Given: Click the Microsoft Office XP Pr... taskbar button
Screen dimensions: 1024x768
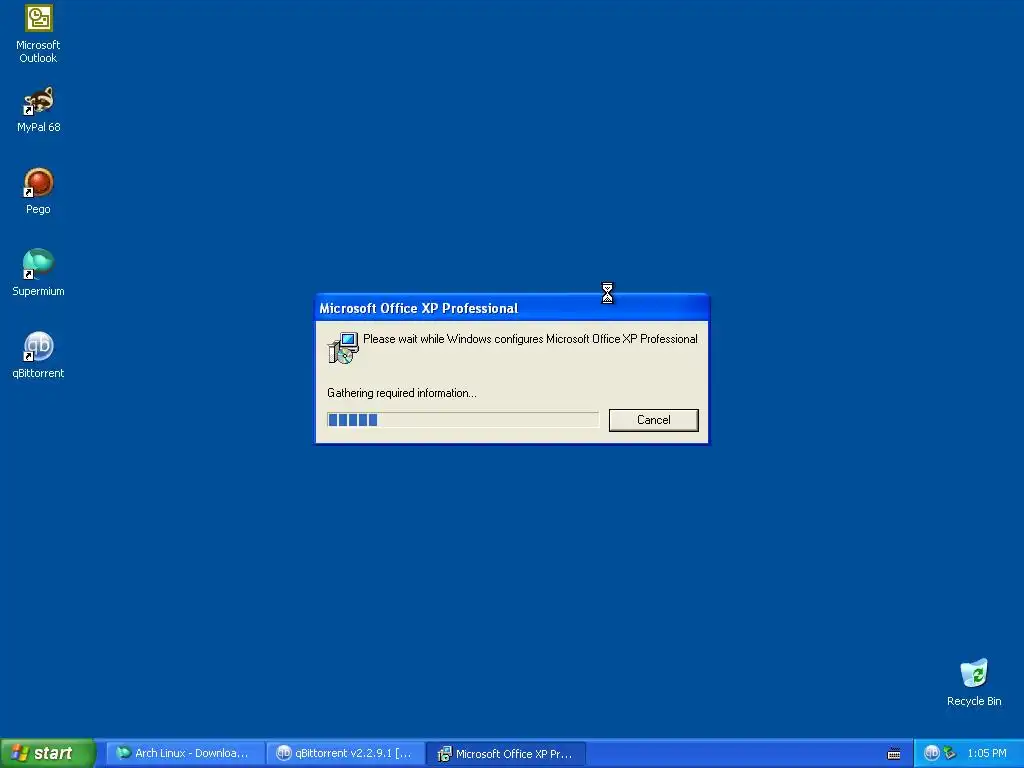Looking at the screenshot, I should 506,754.
